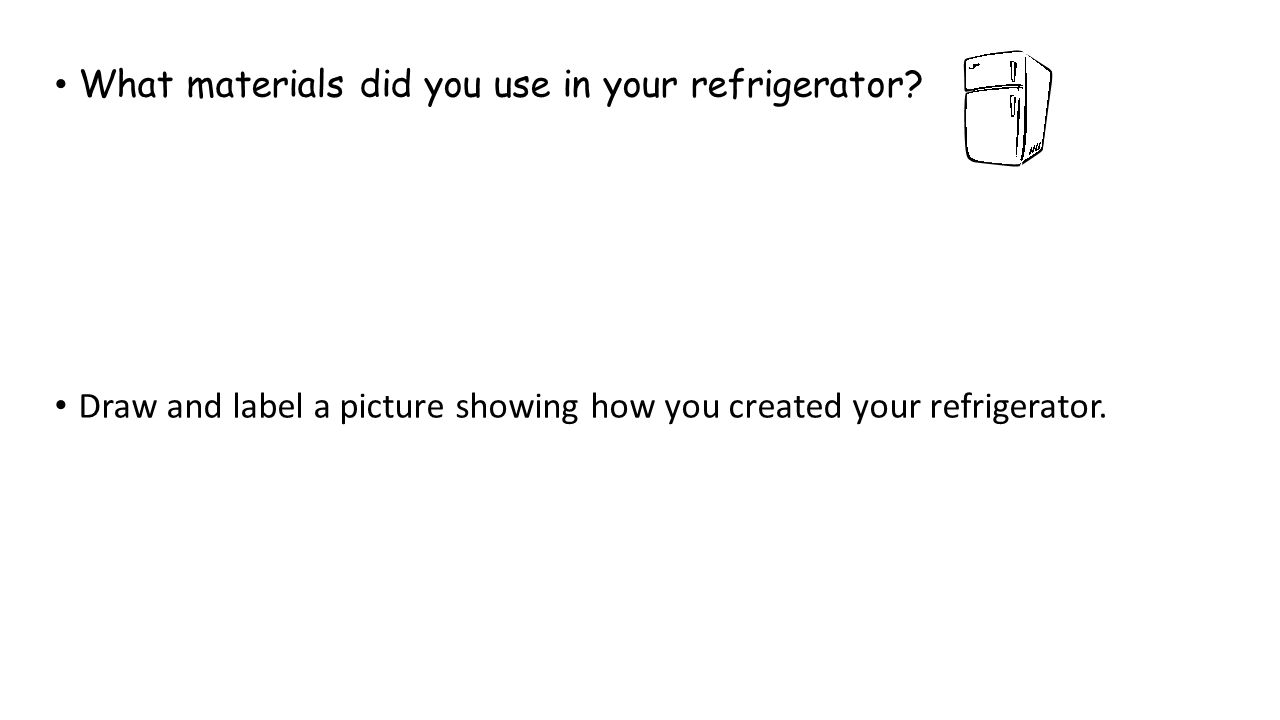Click the lower door of the refrigerator drawing

[993, 126]
